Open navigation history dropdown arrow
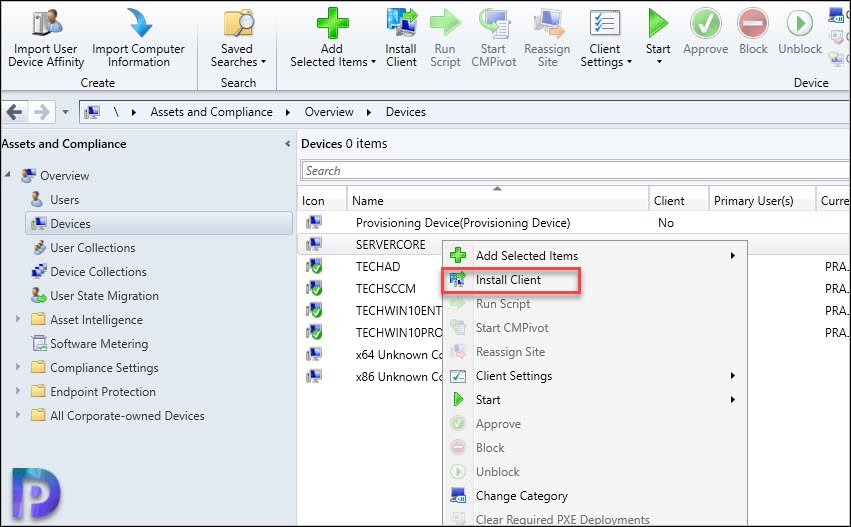This screenshot has height=527, width=851. coord(65,112)
